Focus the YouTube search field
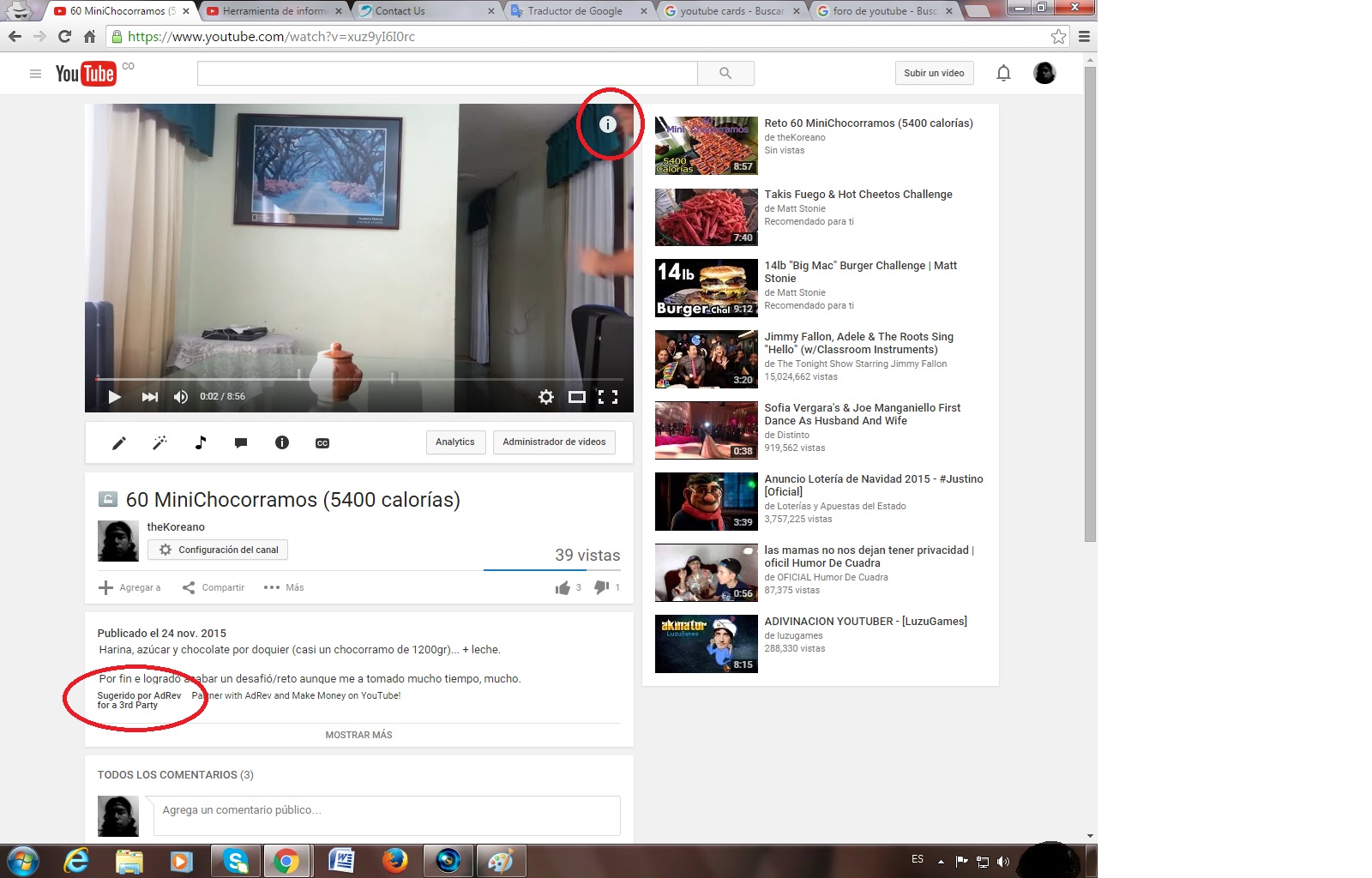 click(448, 74)
